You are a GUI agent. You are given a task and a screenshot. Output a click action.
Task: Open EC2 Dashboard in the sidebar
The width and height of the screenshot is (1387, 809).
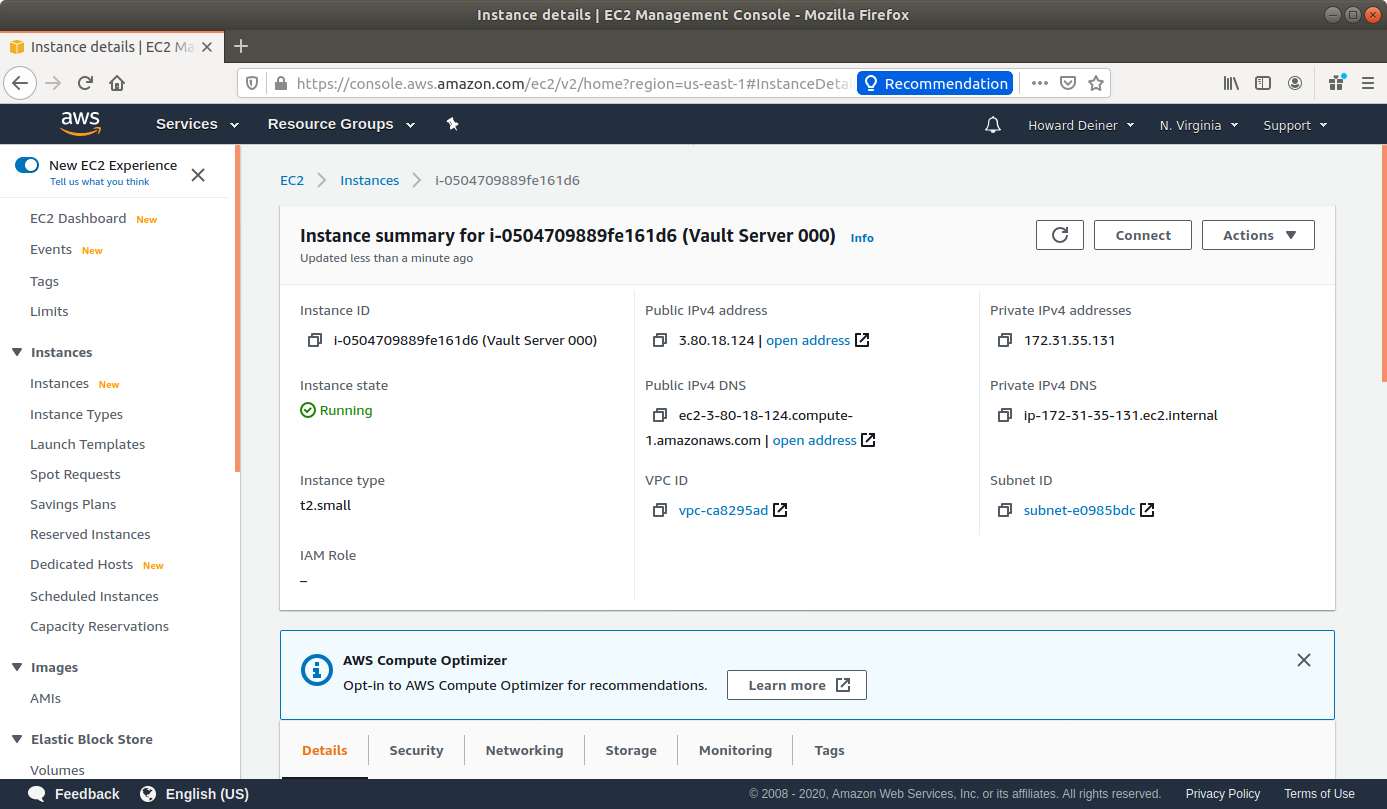point(78,218)
